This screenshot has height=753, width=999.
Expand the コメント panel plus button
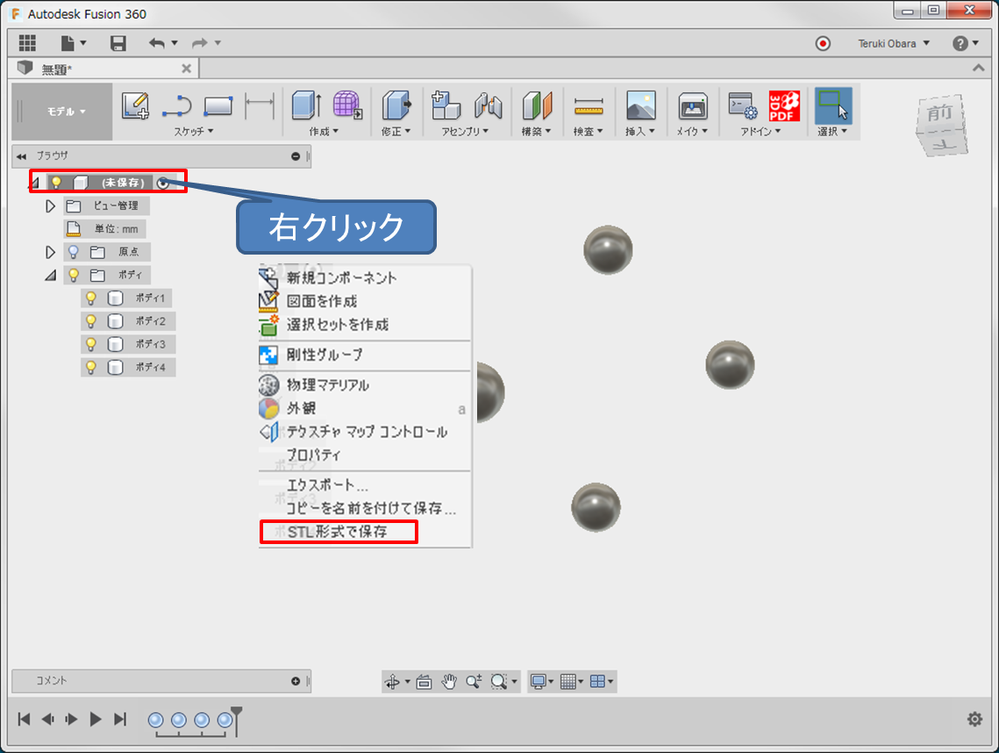(296, 681)
